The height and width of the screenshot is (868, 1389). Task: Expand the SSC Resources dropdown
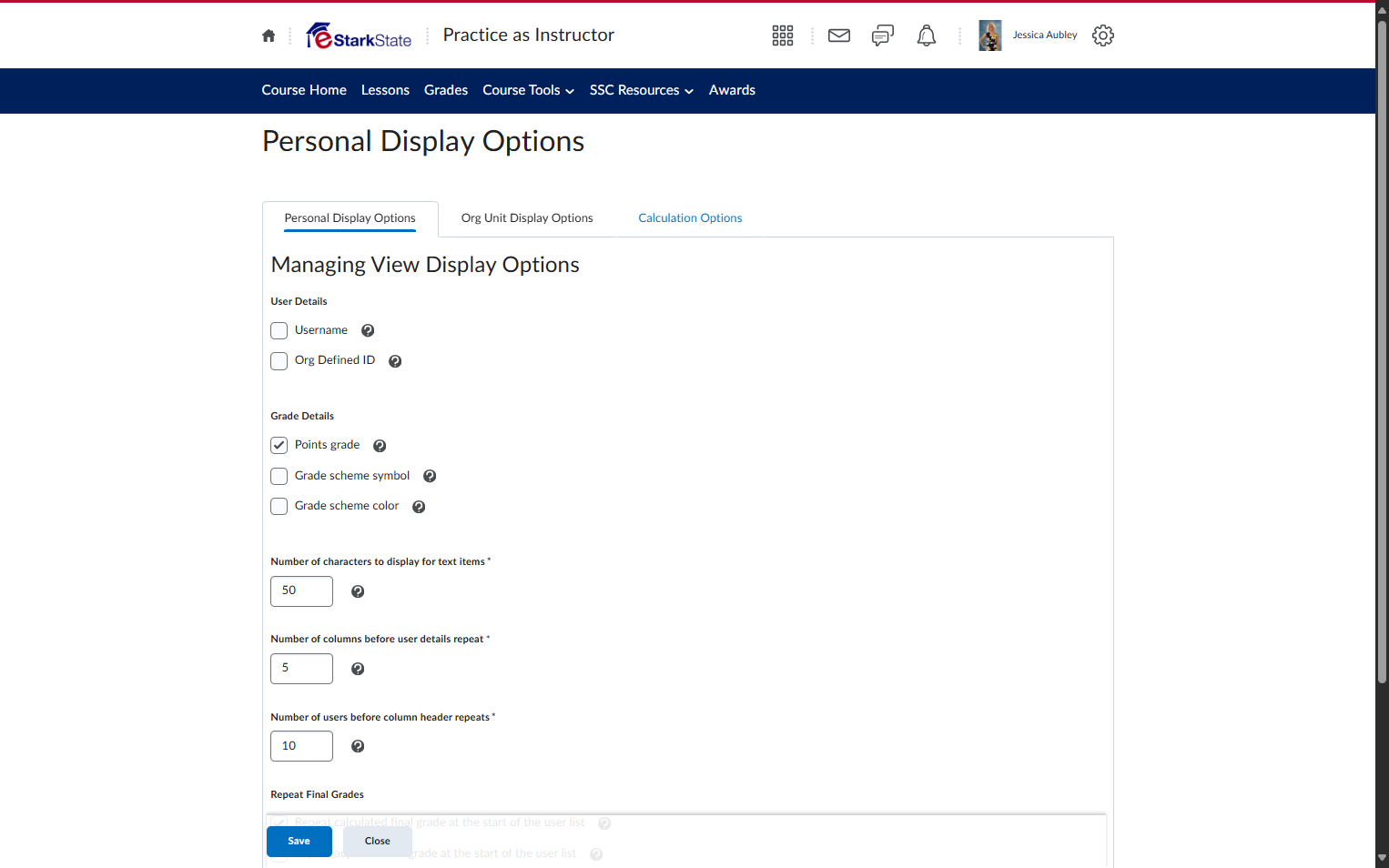642,90
